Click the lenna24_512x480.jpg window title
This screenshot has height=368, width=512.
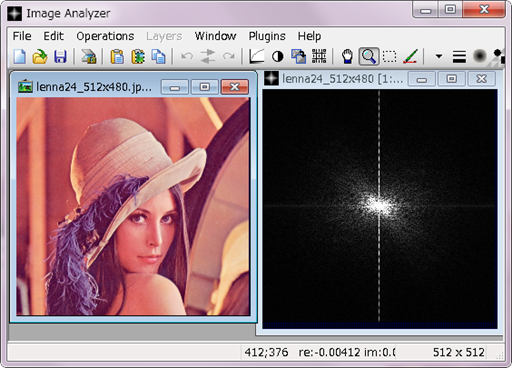pyautogui.click(x=94, y=87)
